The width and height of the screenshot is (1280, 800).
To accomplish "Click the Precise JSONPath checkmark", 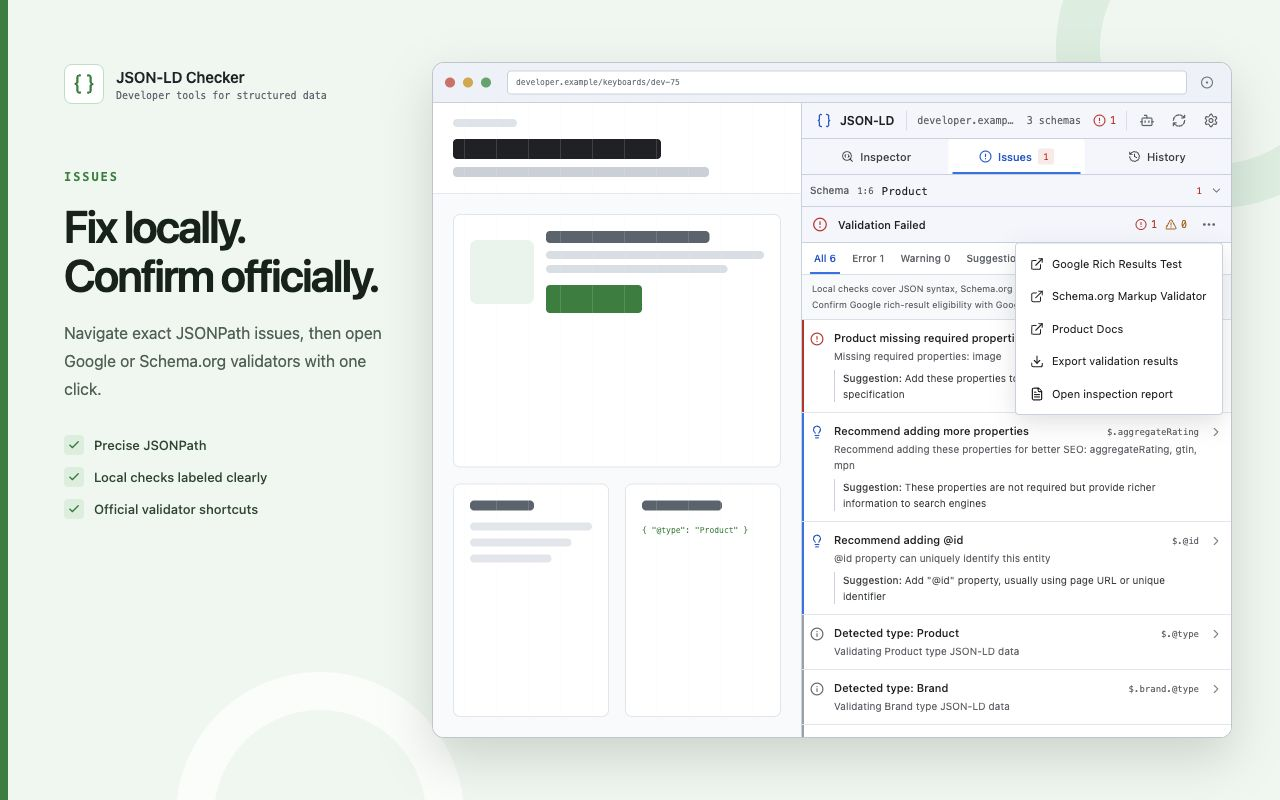I will 74,445.
